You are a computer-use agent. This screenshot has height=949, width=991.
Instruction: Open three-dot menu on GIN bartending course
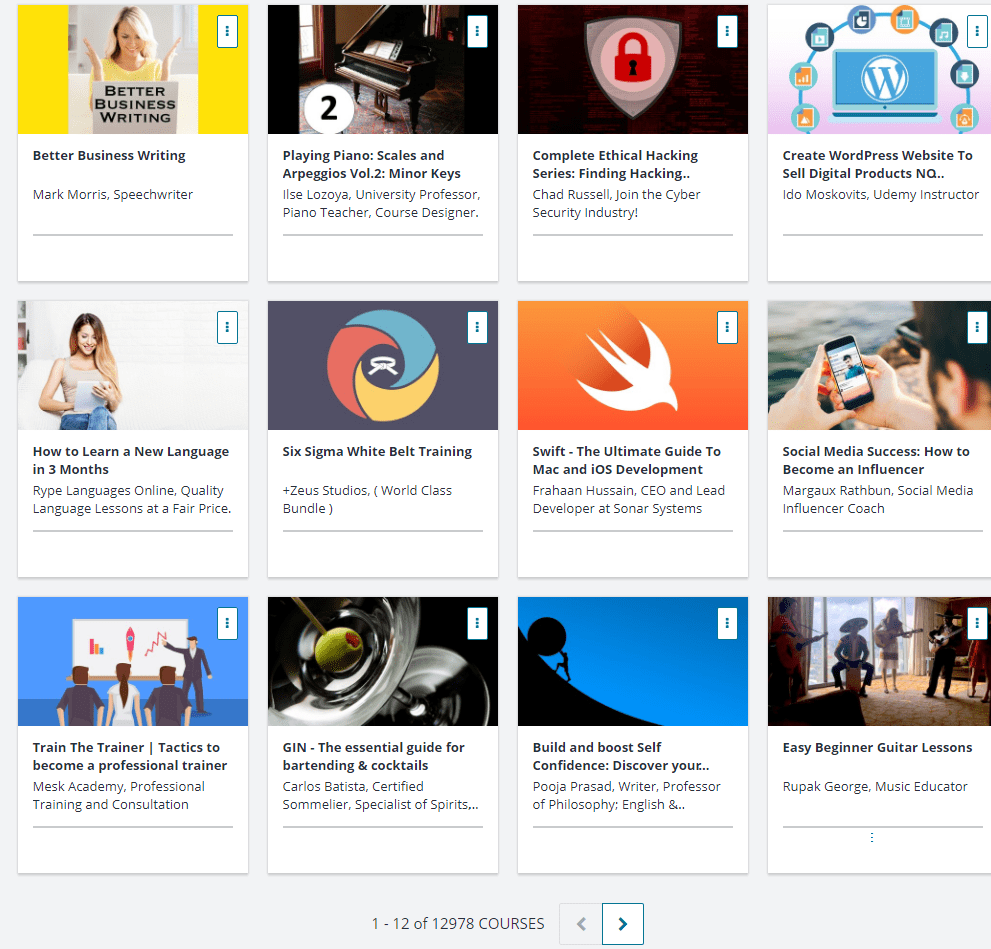pyautogui.click(x=477, y=623)
